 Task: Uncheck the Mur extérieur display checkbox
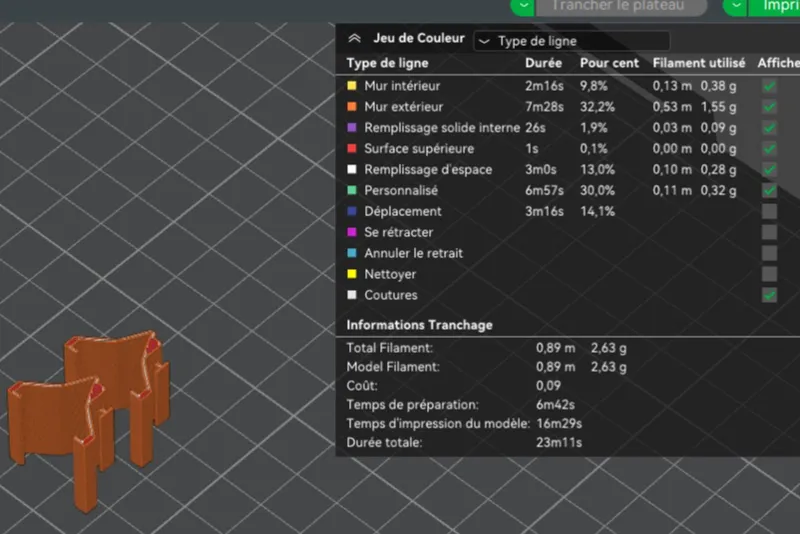coord(769,107)
